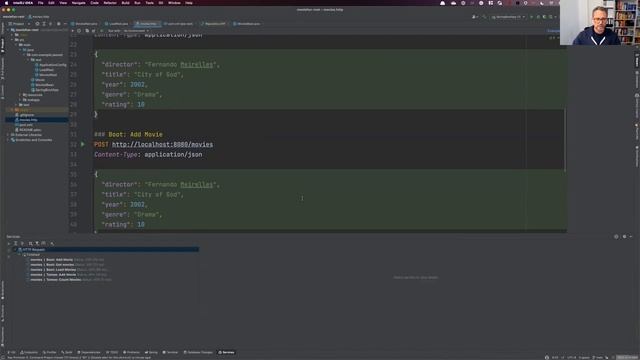
Task: Expand Scratches and Consoles node
Action: pos(8,140)
